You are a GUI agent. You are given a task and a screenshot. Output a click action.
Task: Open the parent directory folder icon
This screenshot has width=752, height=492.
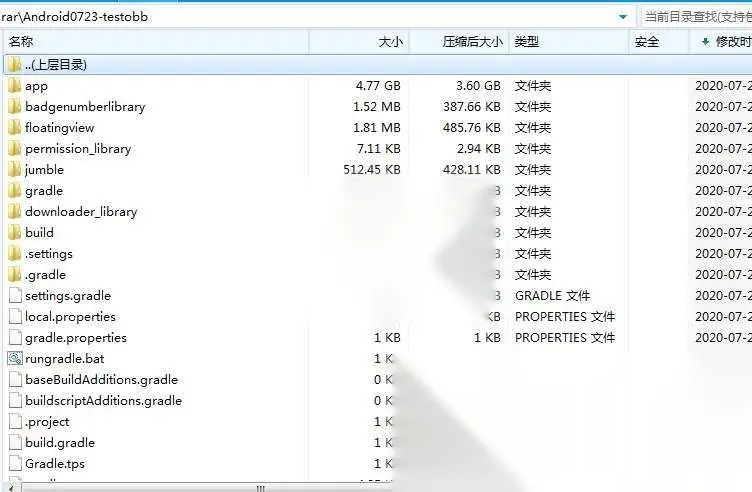click(x=15, y=65)
